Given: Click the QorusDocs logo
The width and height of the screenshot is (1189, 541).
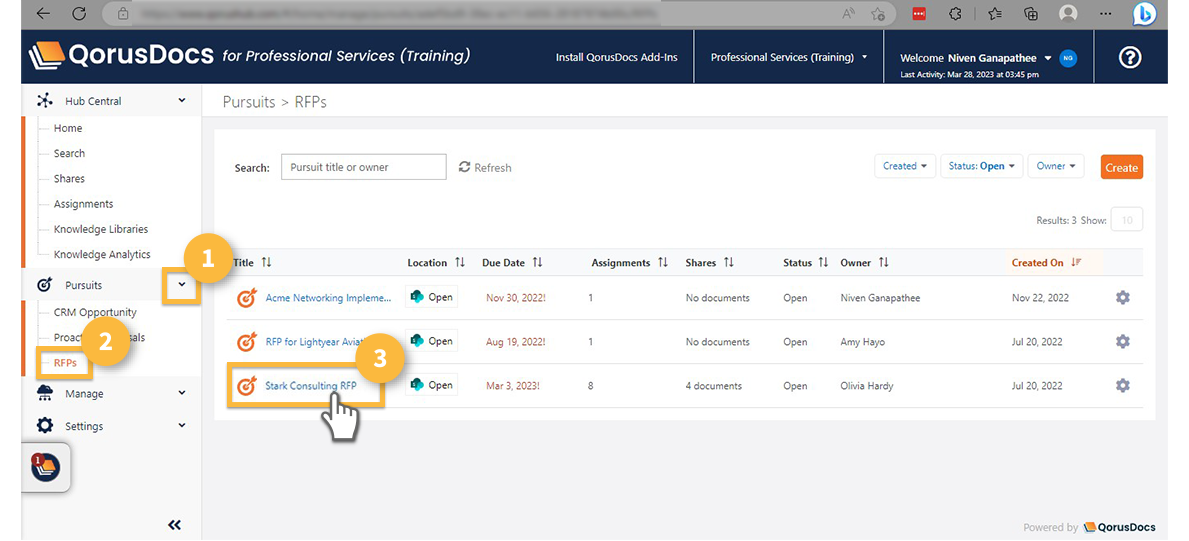Looking at the screenshot, I should click(121, 55).
